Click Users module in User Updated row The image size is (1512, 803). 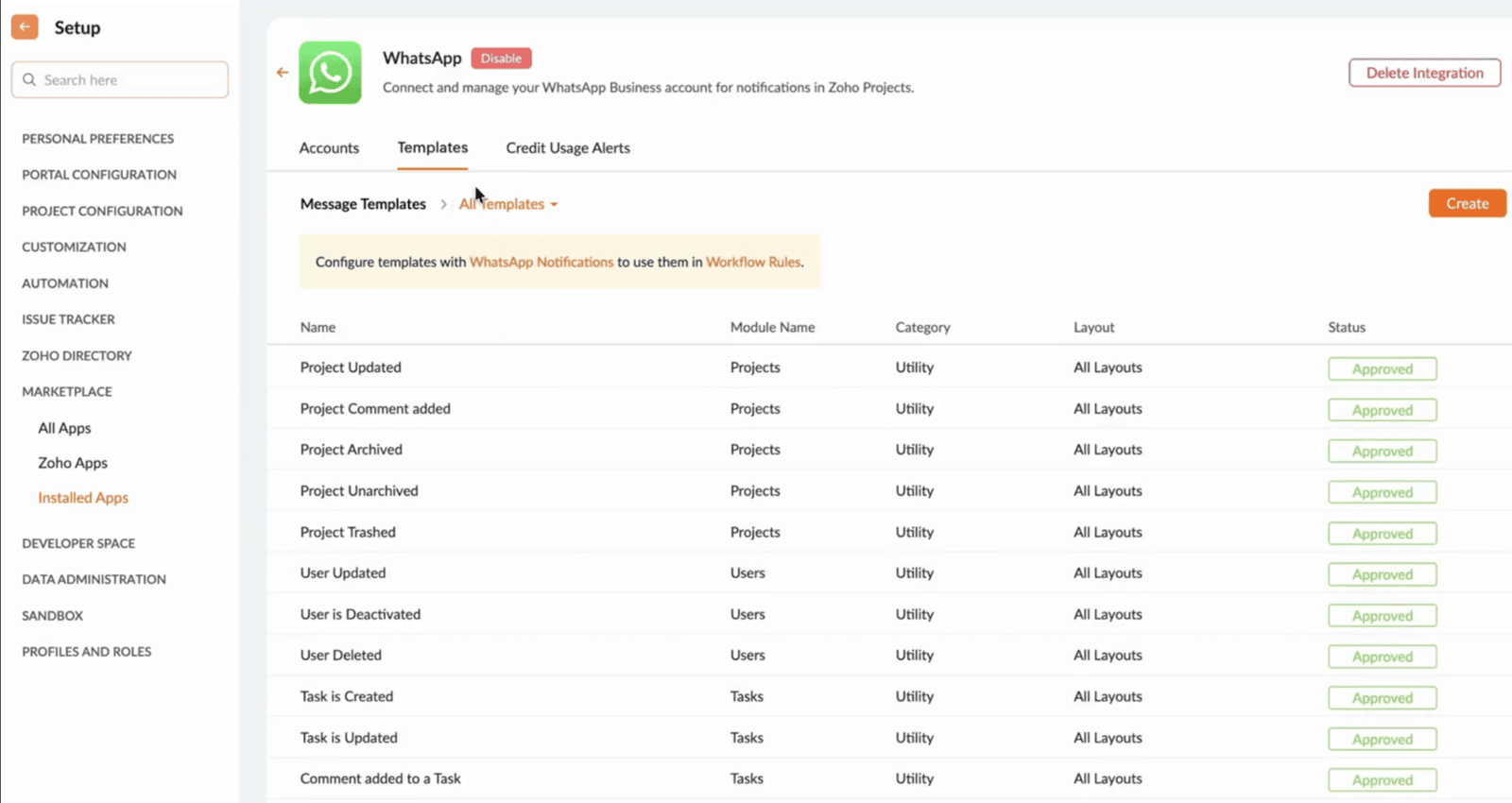pos(747,573)
